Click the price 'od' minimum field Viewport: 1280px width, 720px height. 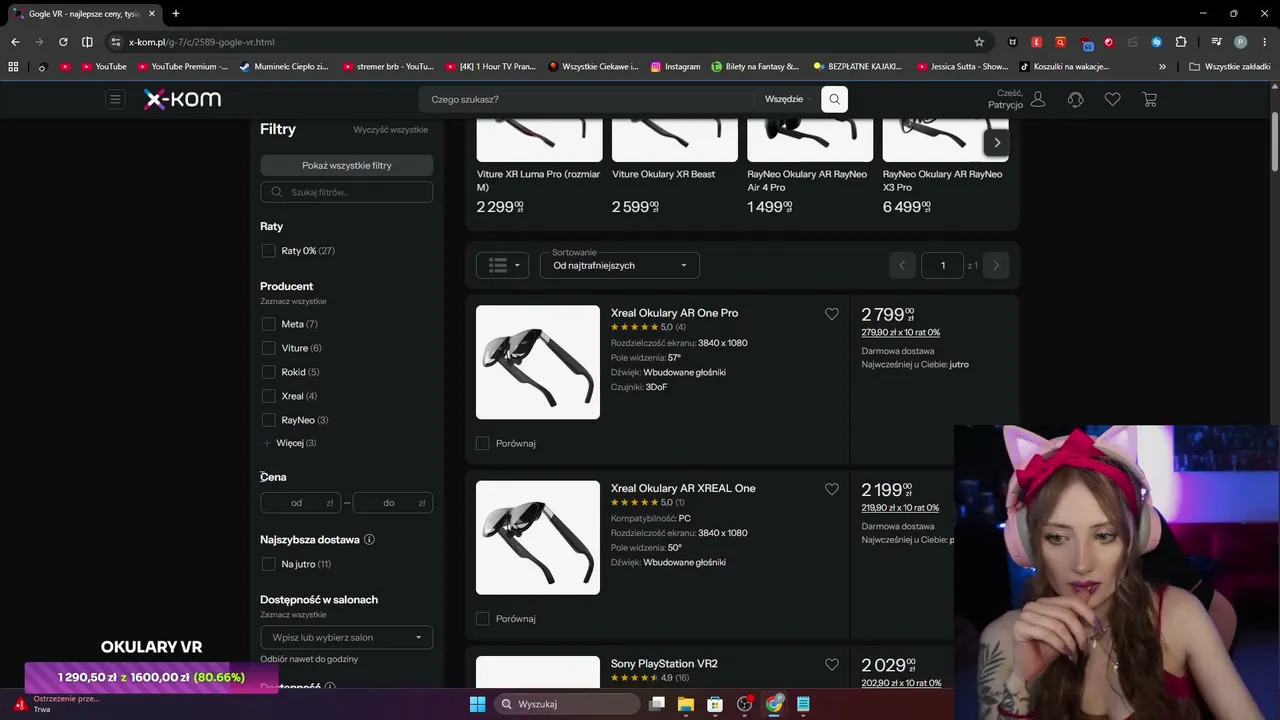click(300, 503)
